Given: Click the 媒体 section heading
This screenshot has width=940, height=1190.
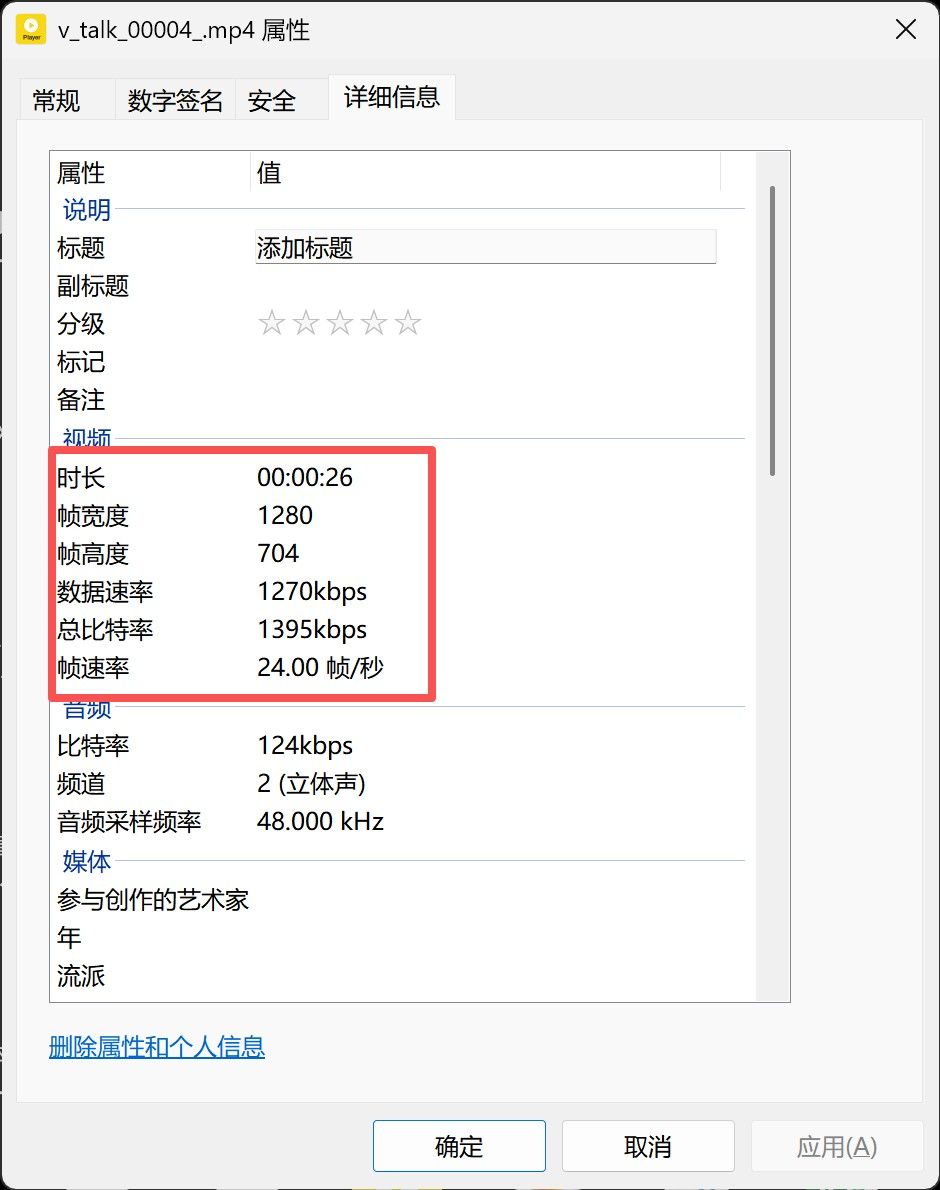Looking at the screenshot, I should 86,861.
